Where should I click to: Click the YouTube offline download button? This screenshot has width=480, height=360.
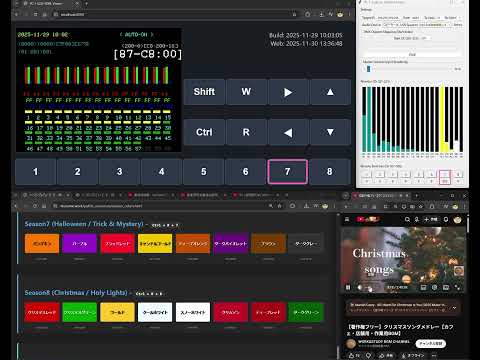pyautogui.click(x=413, y=356)
